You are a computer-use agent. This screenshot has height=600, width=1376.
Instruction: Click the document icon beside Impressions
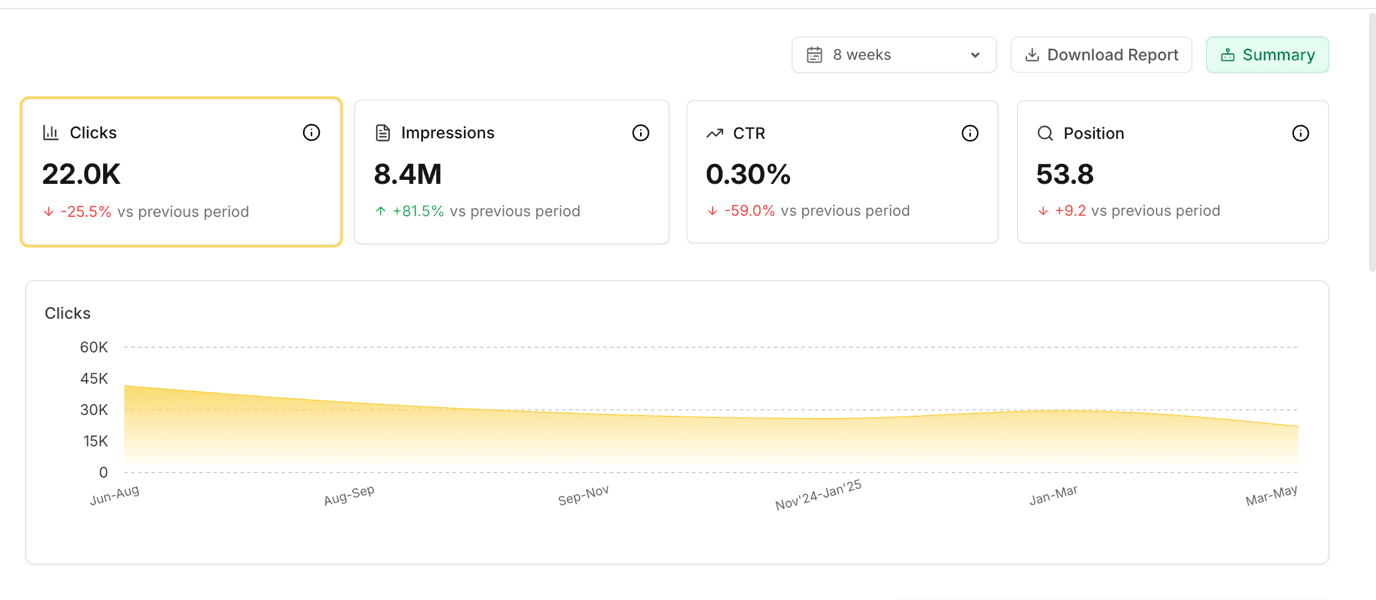click(x=382, y=133)
